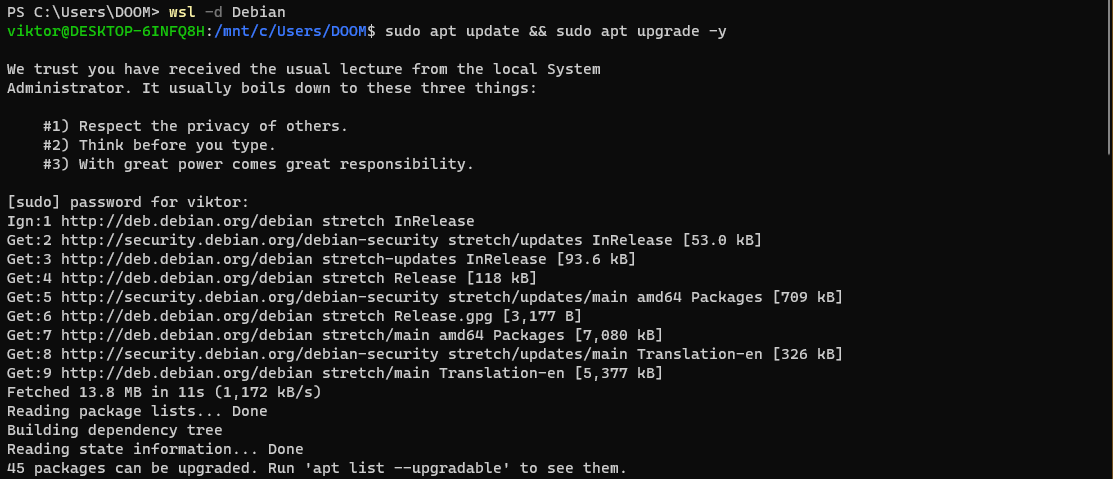
Task: Click the [sudo] password for viktor line
Action: (128, 202)
